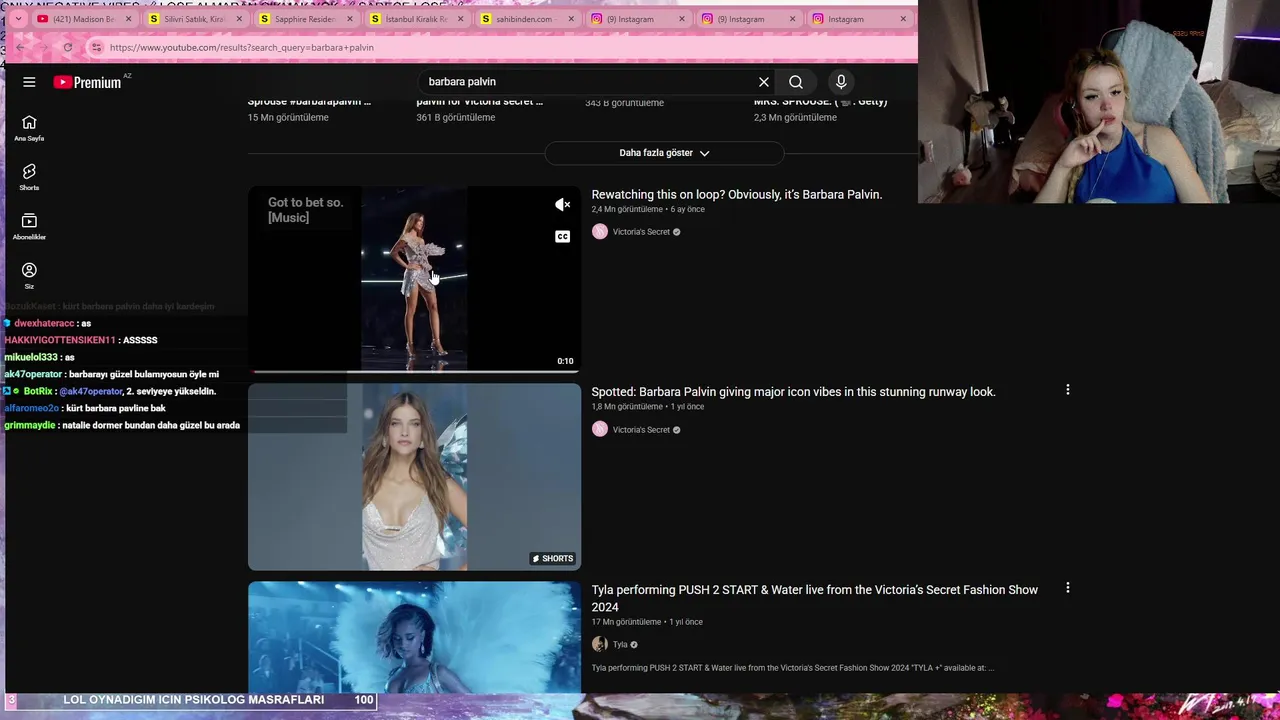Click the browser back arrow
Viewport: 1280px width, 720px height.
[20, 47]
